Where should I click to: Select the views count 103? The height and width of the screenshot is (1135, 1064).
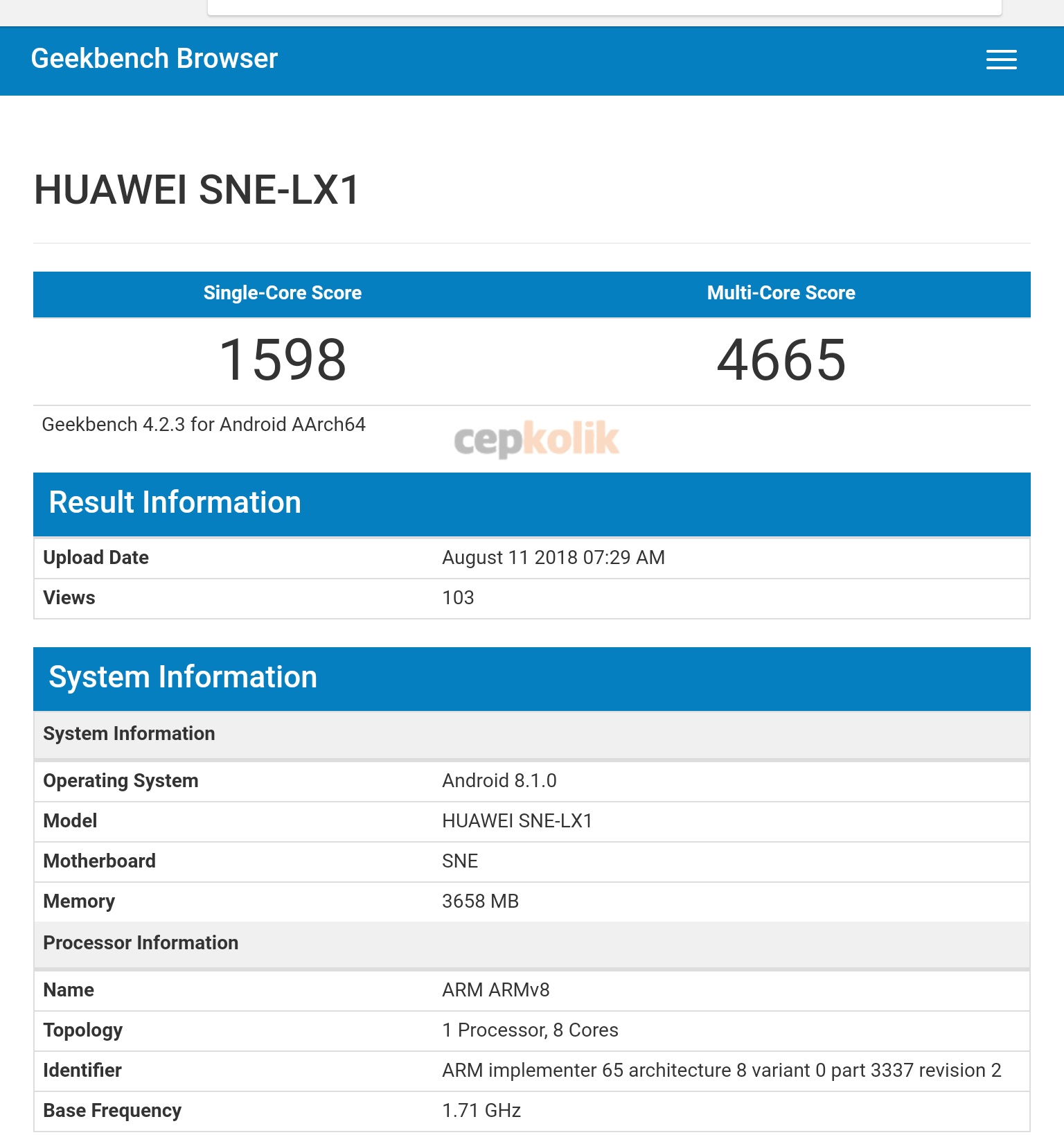coord(458,598)
